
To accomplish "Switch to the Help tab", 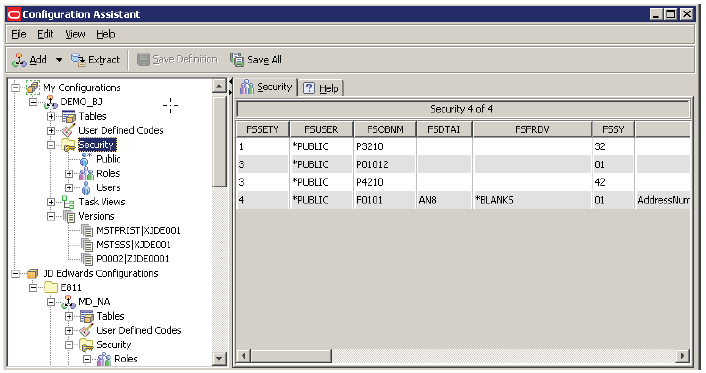I will 321,88.
